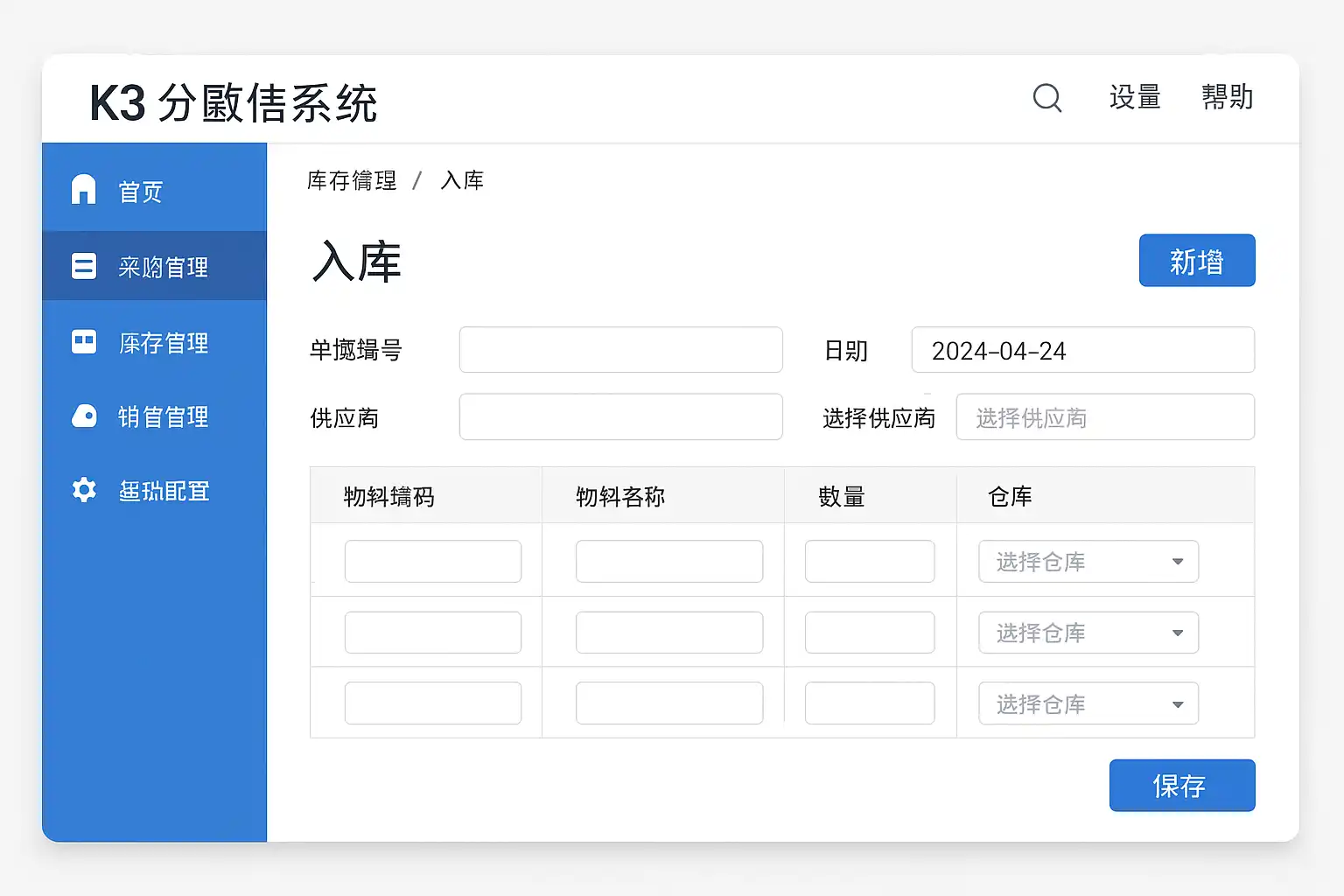
Task: Click the date field showing 2024-04-24
Action: 1082,350
